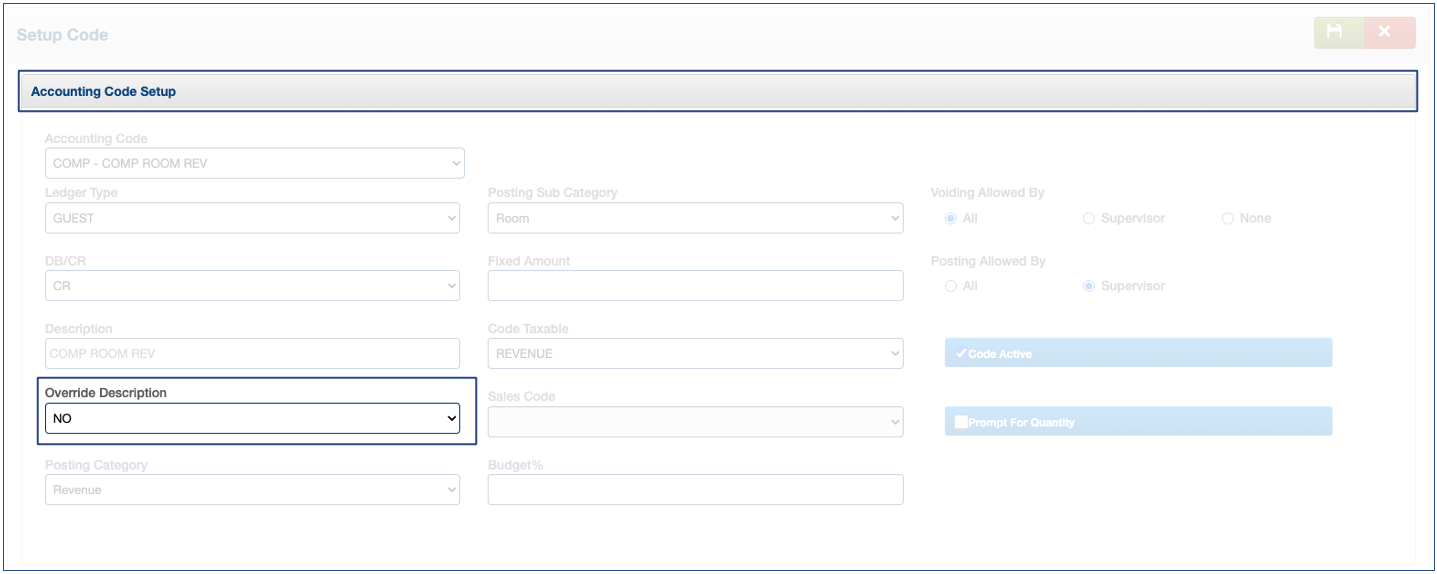Open the Accounting Code dropdown
The image size is (1437, 574).
tap(254, 163)
